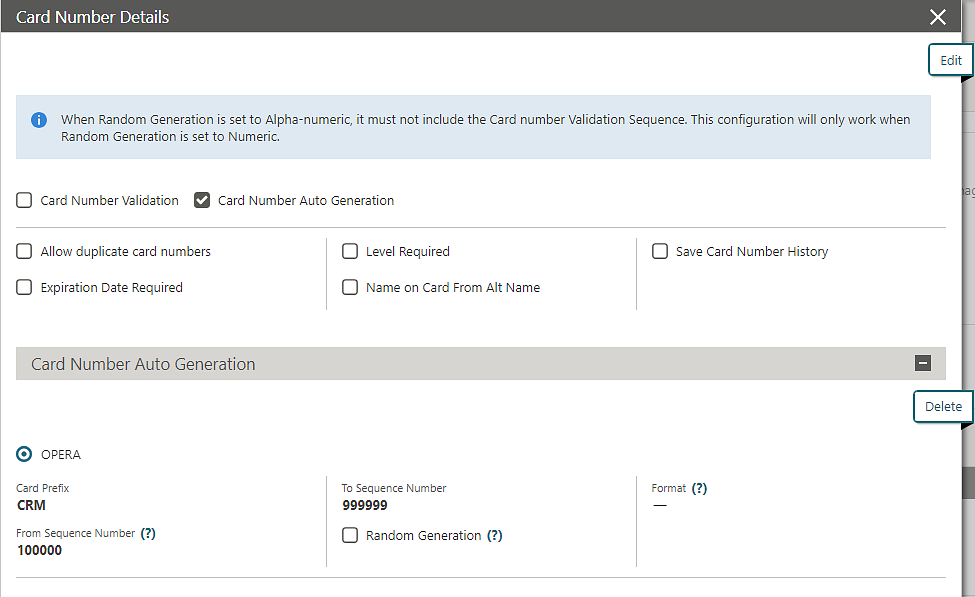975x597 pixels.
Task: Close the Card Number Details dialog
Action: (x=937, y=16)
